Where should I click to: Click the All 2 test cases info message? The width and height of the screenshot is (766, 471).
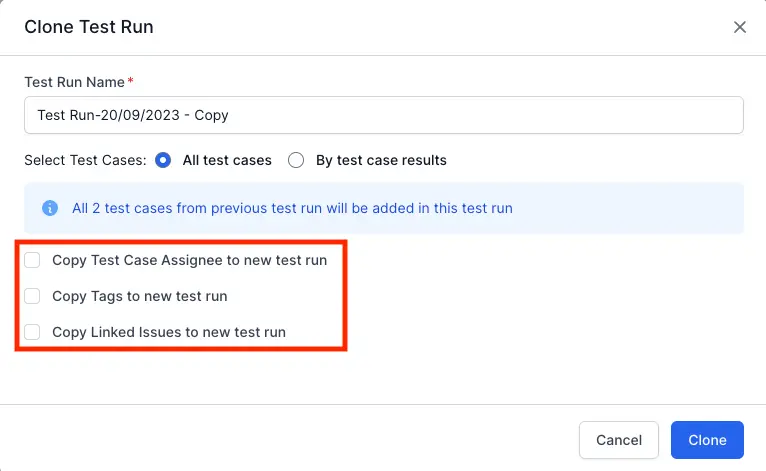click(292, 208)
